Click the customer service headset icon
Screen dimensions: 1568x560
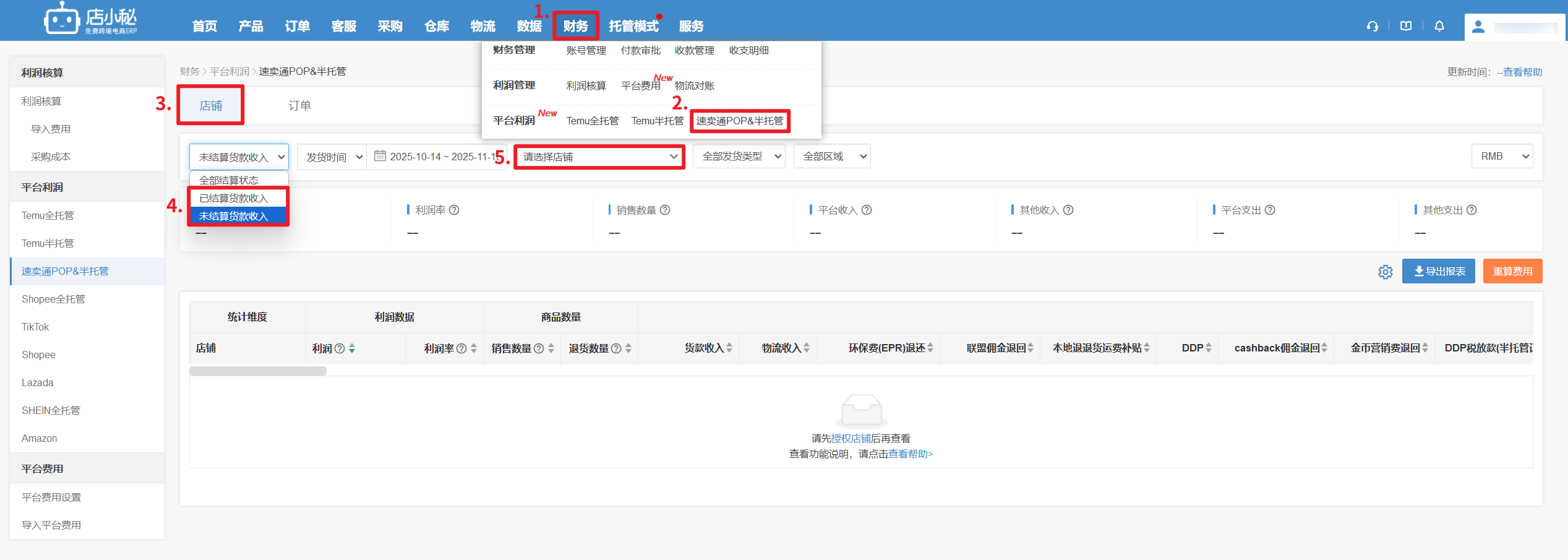(x=1372, y=26)
